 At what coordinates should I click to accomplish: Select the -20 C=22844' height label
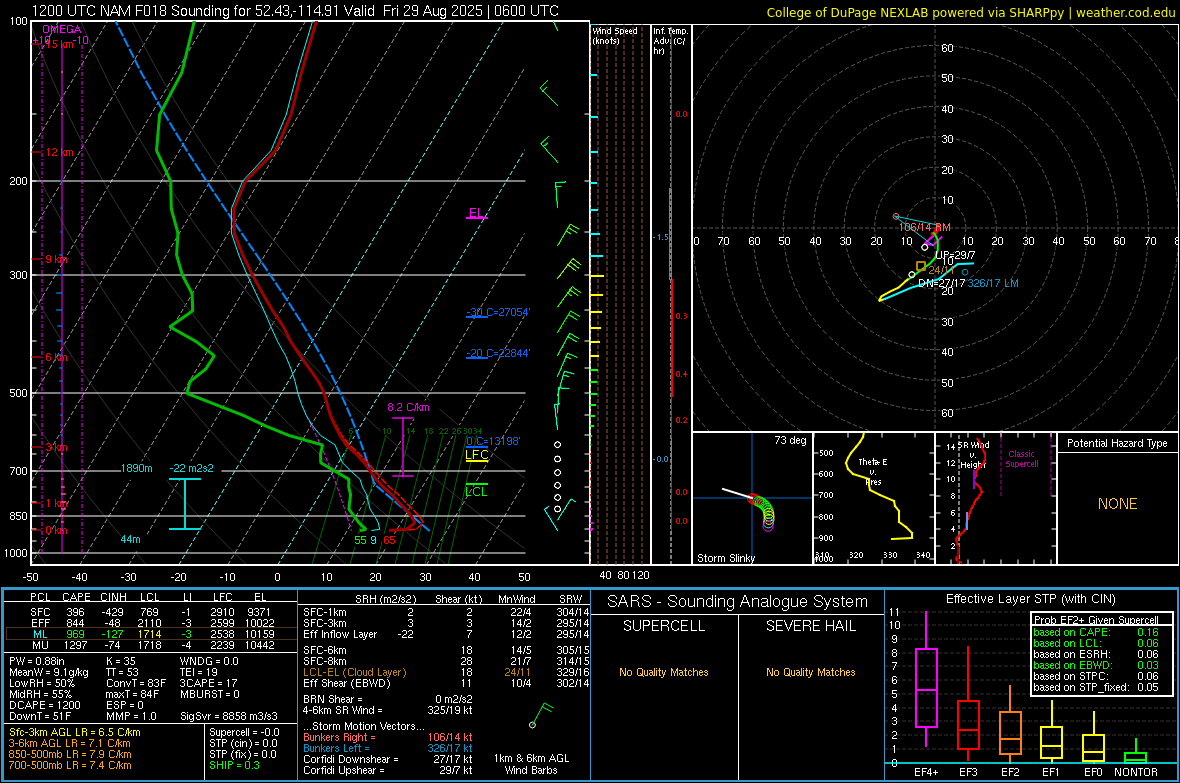point(498,353)
